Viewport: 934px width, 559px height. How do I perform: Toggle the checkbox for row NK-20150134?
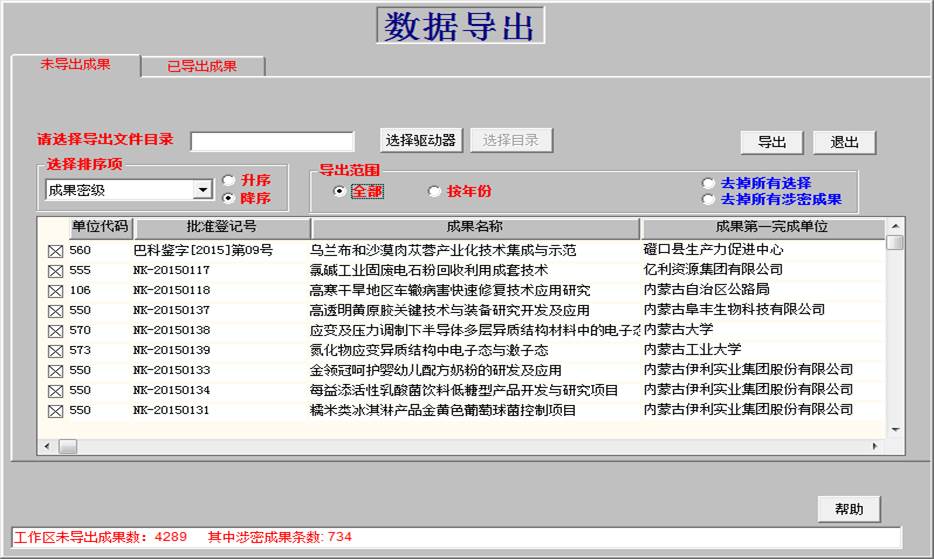point(55,391)
